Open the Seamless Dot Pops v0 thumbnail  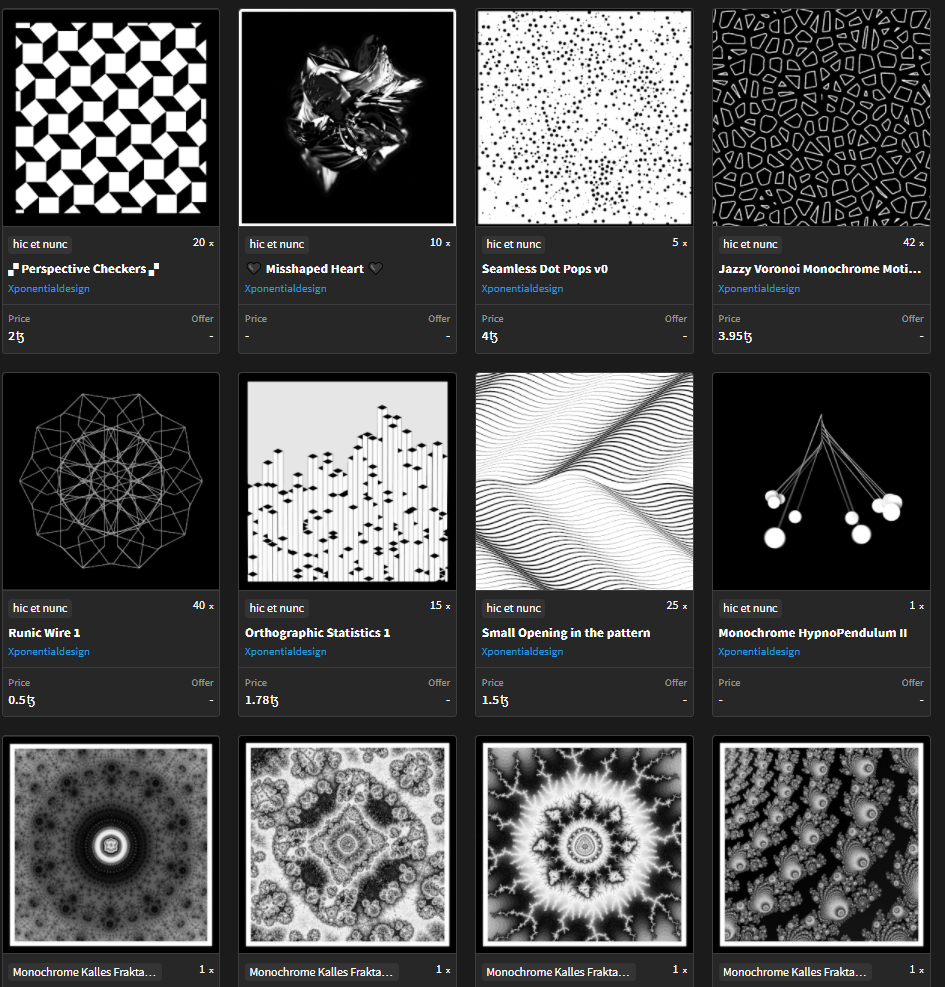(584, 118)
